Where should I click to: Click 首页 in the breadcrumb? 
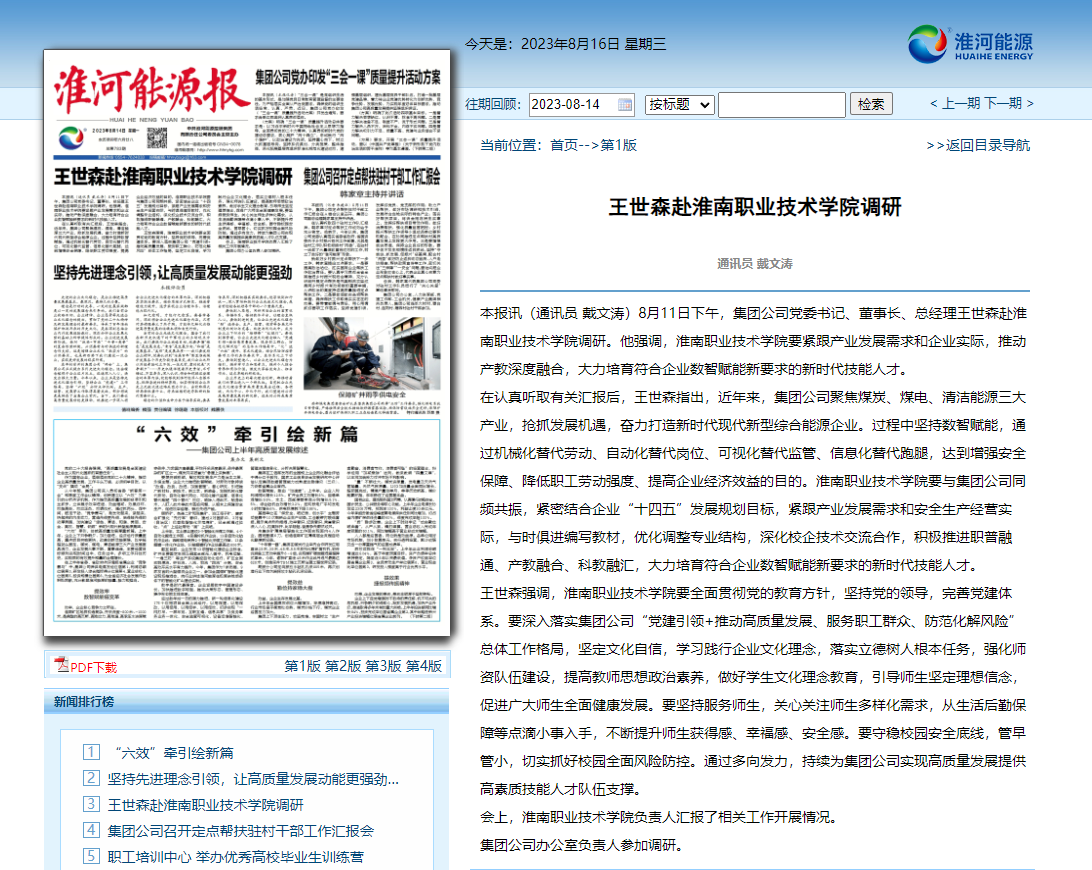tap(564, 145)
